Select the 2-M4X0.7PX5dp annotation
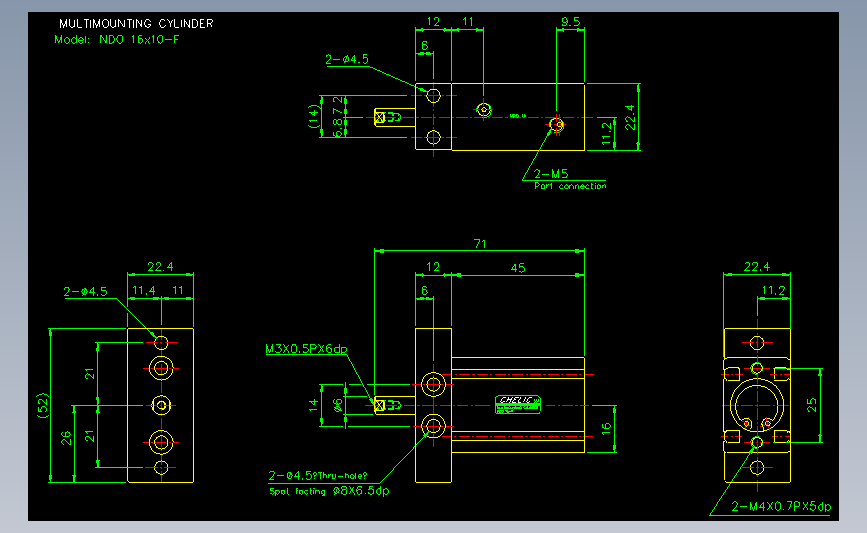This screenshot has width=867, height=533. click(x=781, y=506)
